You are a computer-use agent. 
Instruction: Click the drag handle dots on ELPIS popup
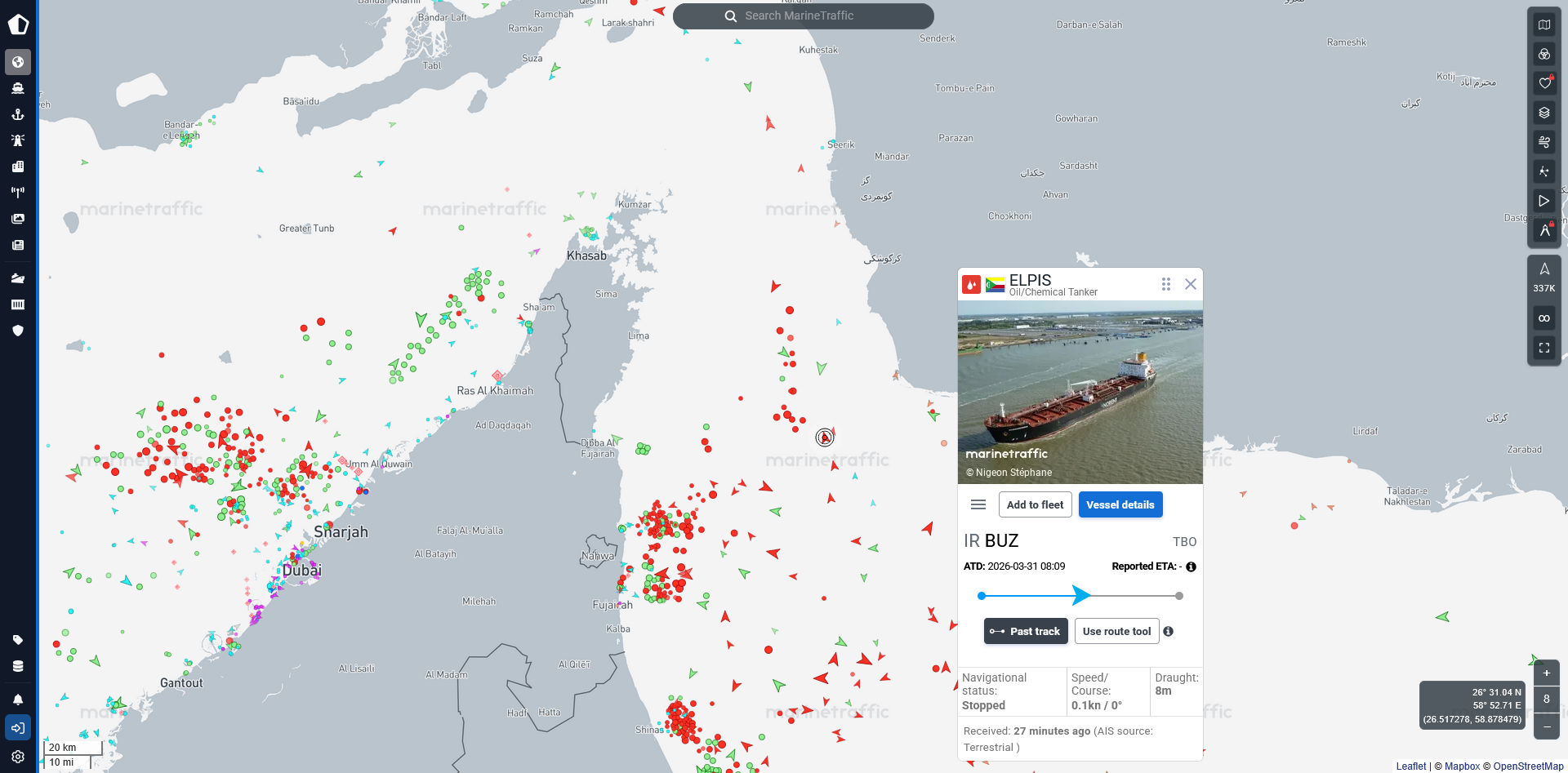click(1166, 284)
